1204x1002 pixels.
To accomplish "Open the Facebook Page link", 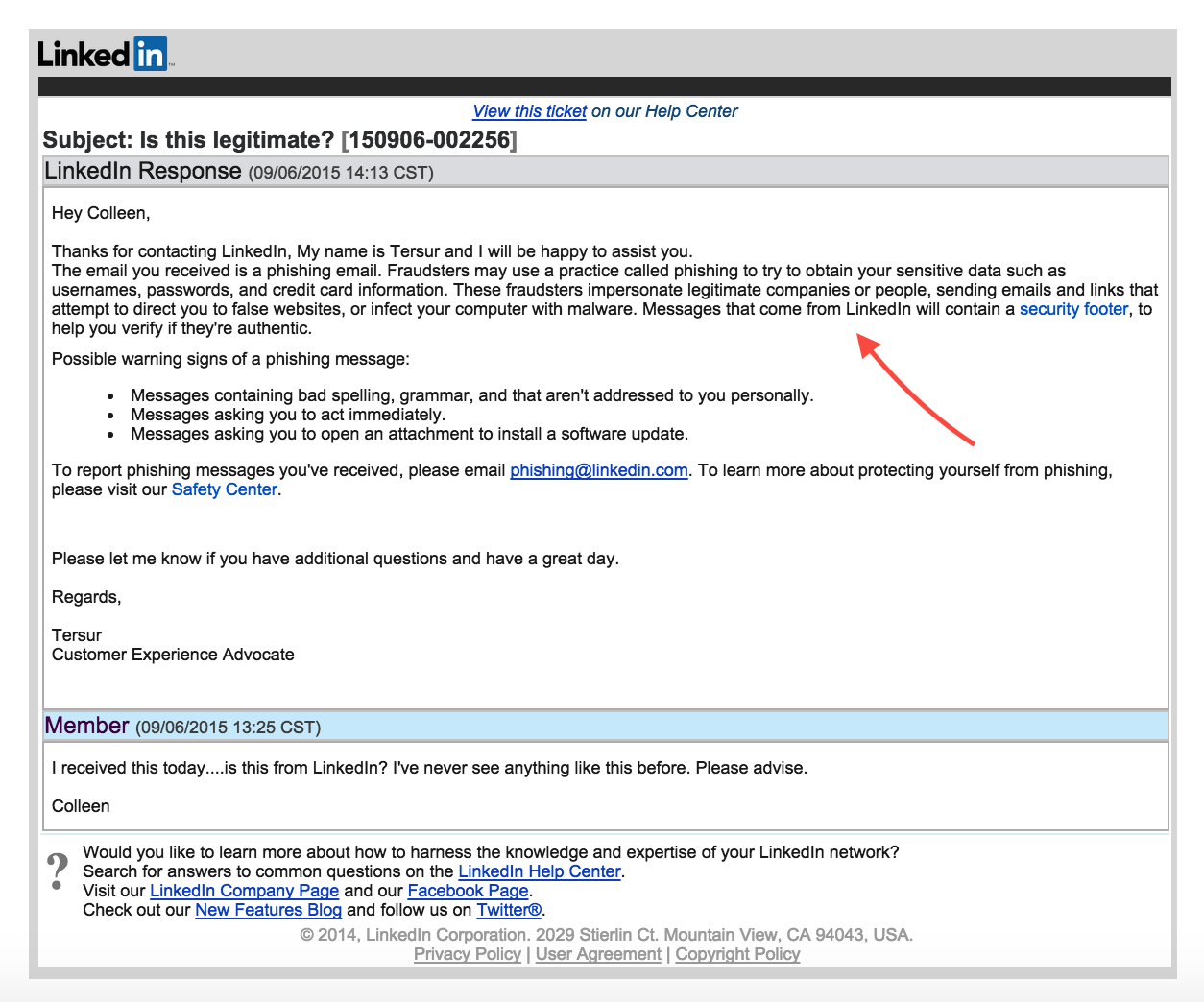I will [469, 891].
